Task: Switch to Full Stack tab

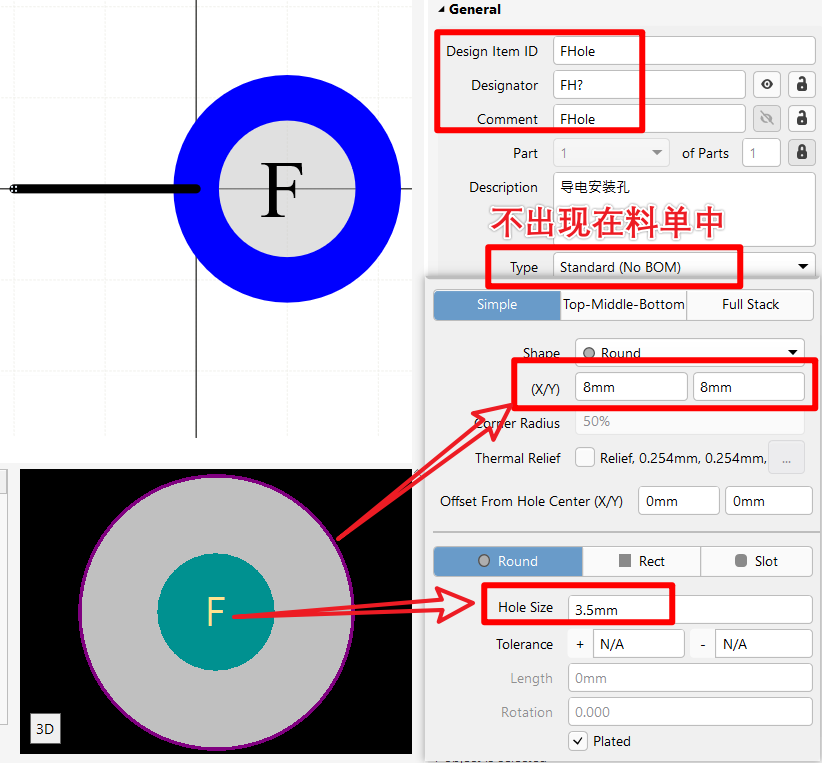Action: coord(750,305)
